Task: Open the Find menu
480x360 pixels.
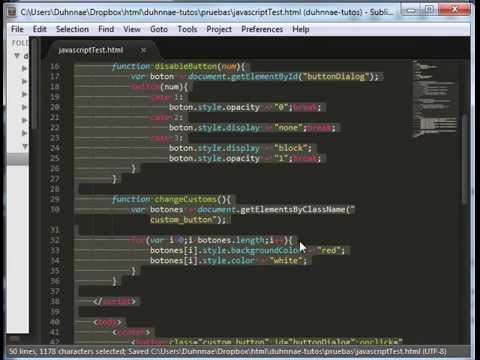Action: tap(106, 29)
